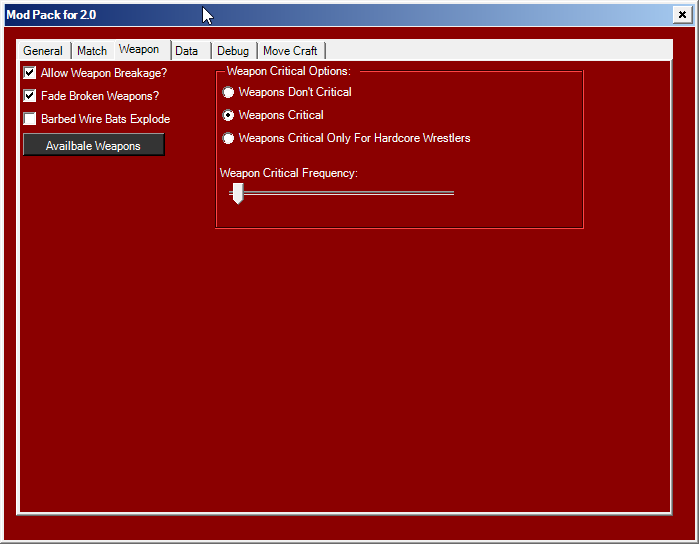Toggle Fade Broken Weapons checkbox
Viewport: 699px width, 544px height.
[30, 95]
